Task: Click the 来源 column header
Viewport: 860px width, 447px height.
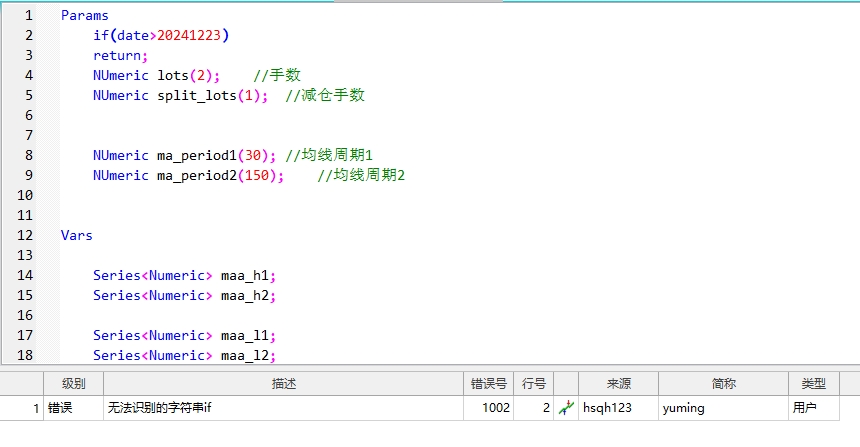Action: point(619,383)
